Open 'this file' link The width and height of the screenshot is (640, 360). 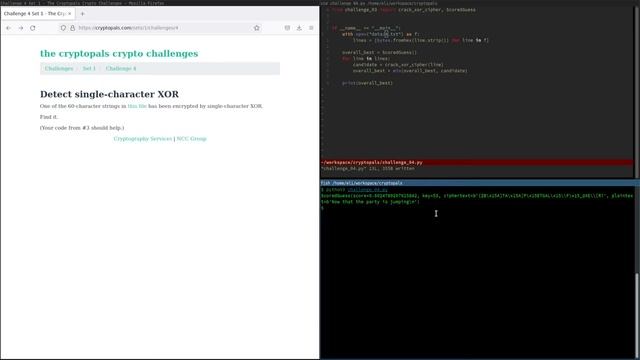point(137,106)
